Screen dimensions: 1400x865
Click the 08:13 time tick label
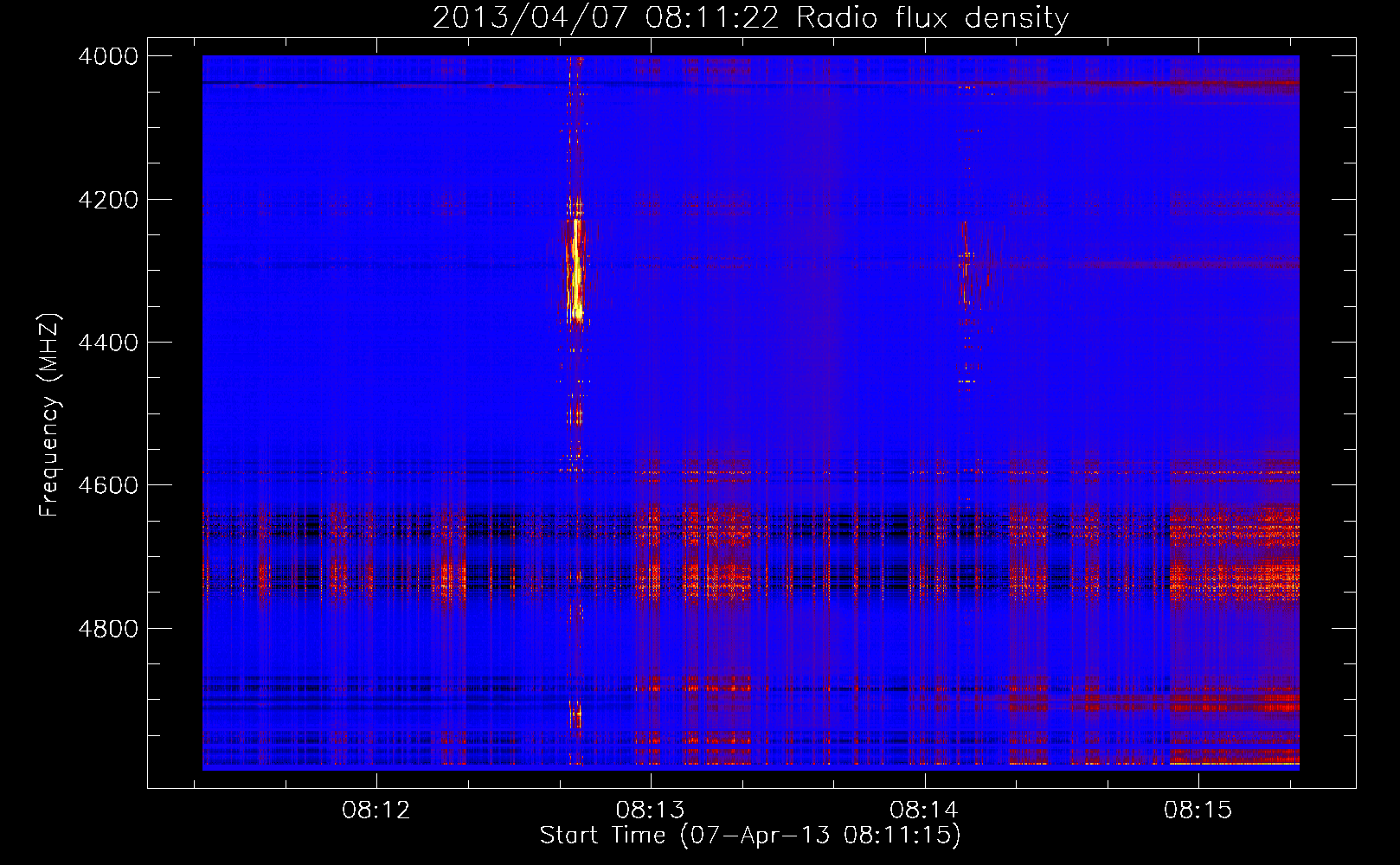click(650, 811)
